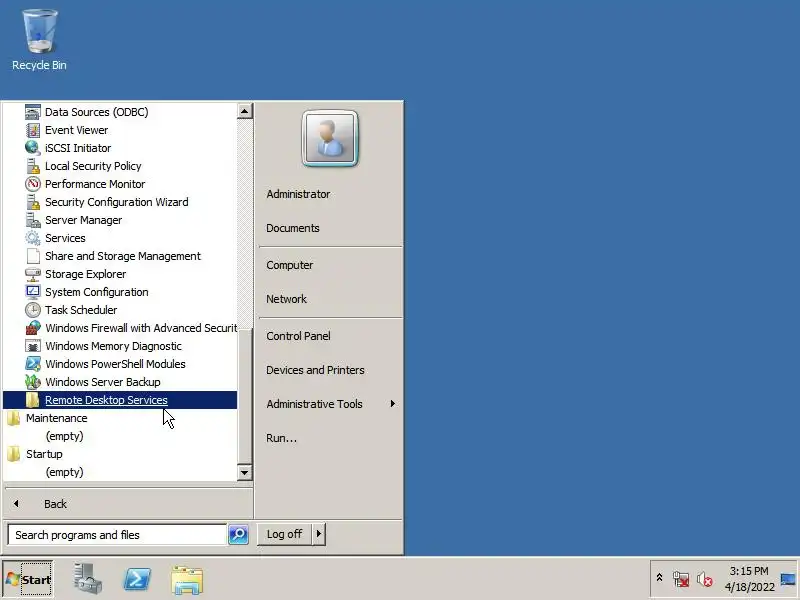Image resolution: width=800 pixels, height=600 pixels.
Task: Click the System Configuration icon
Action: [x=33, y=292]
